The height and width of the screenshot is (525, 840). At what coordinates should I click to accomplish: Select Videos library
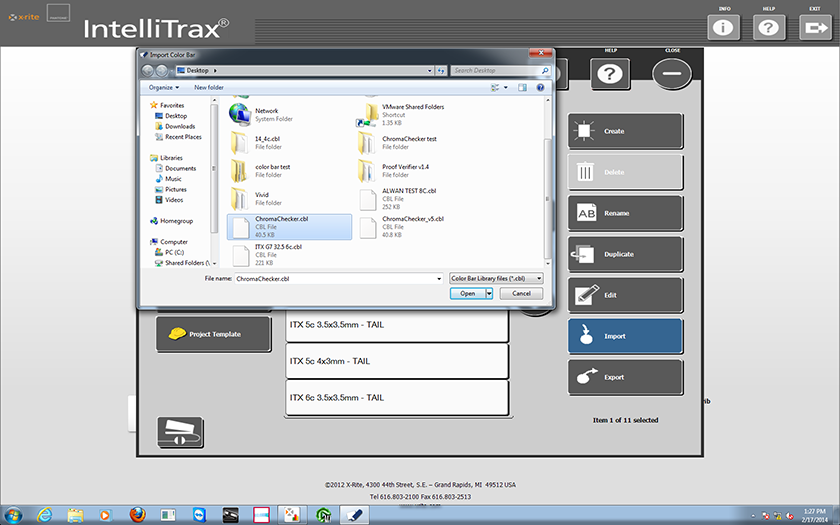(169, 200)
